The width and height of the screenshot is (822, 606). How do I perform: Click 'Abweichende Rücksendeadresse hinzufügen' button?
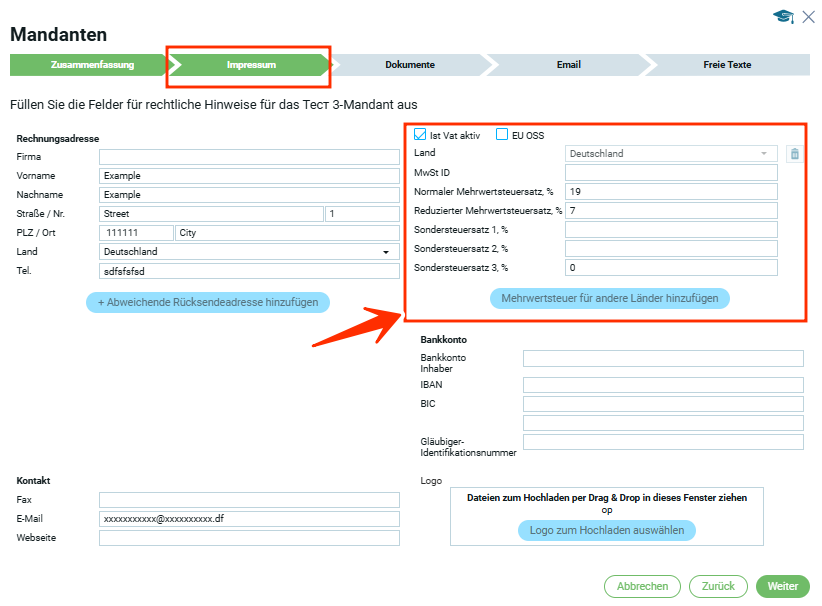(208, 302)
